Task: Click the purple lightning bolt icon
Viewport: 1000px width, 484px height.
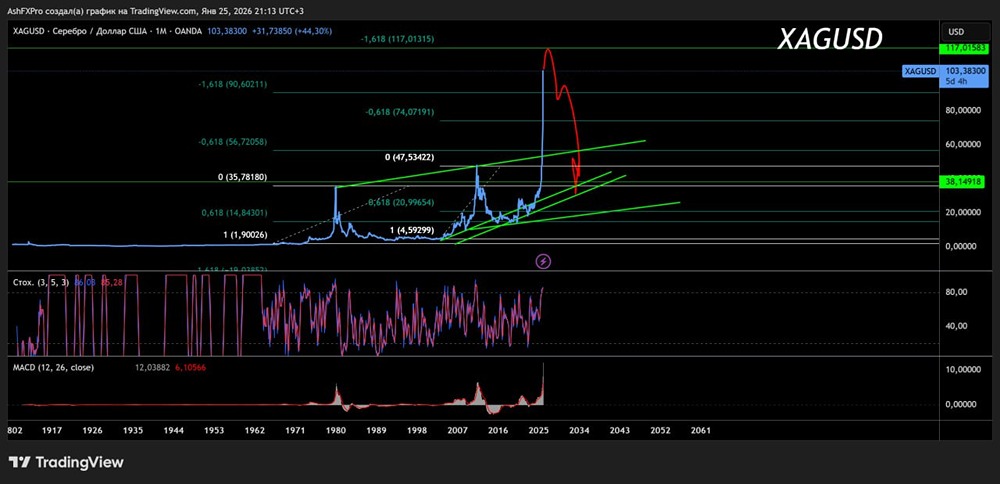Action: pyautogui.click(x=543, y=260)
